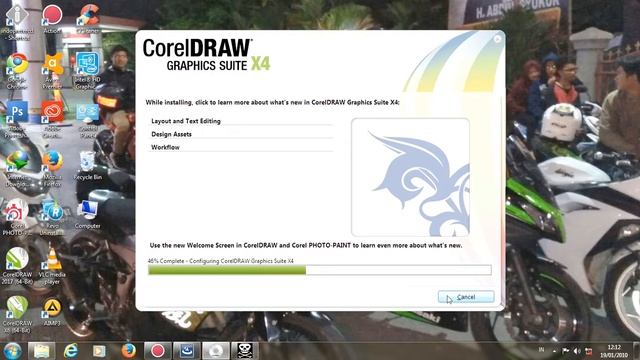
Task: Open Windows Explorer from the taskbar
Action: pyautogui.click(x=41, y=351)
